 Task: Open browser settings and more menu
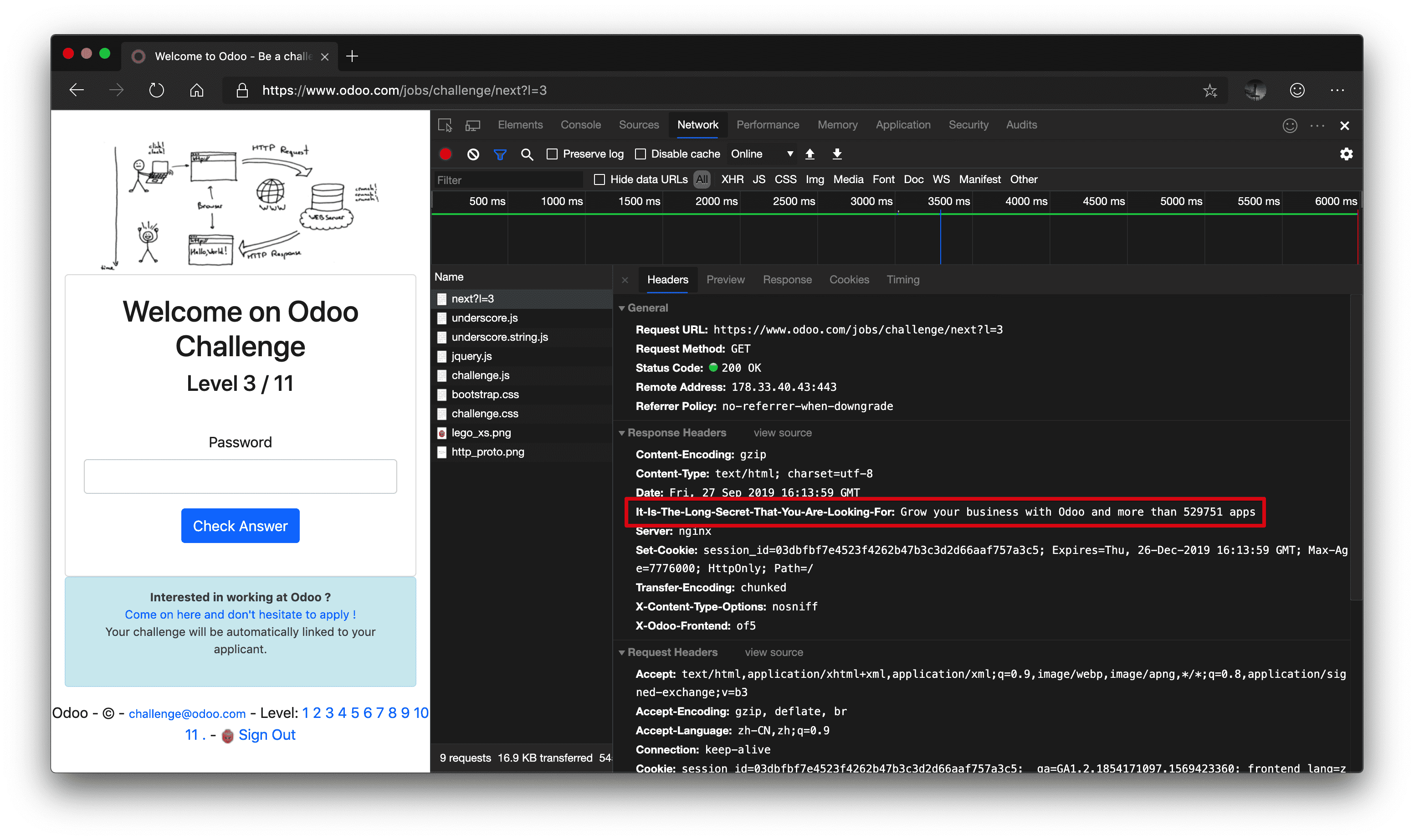(1337, 90)
